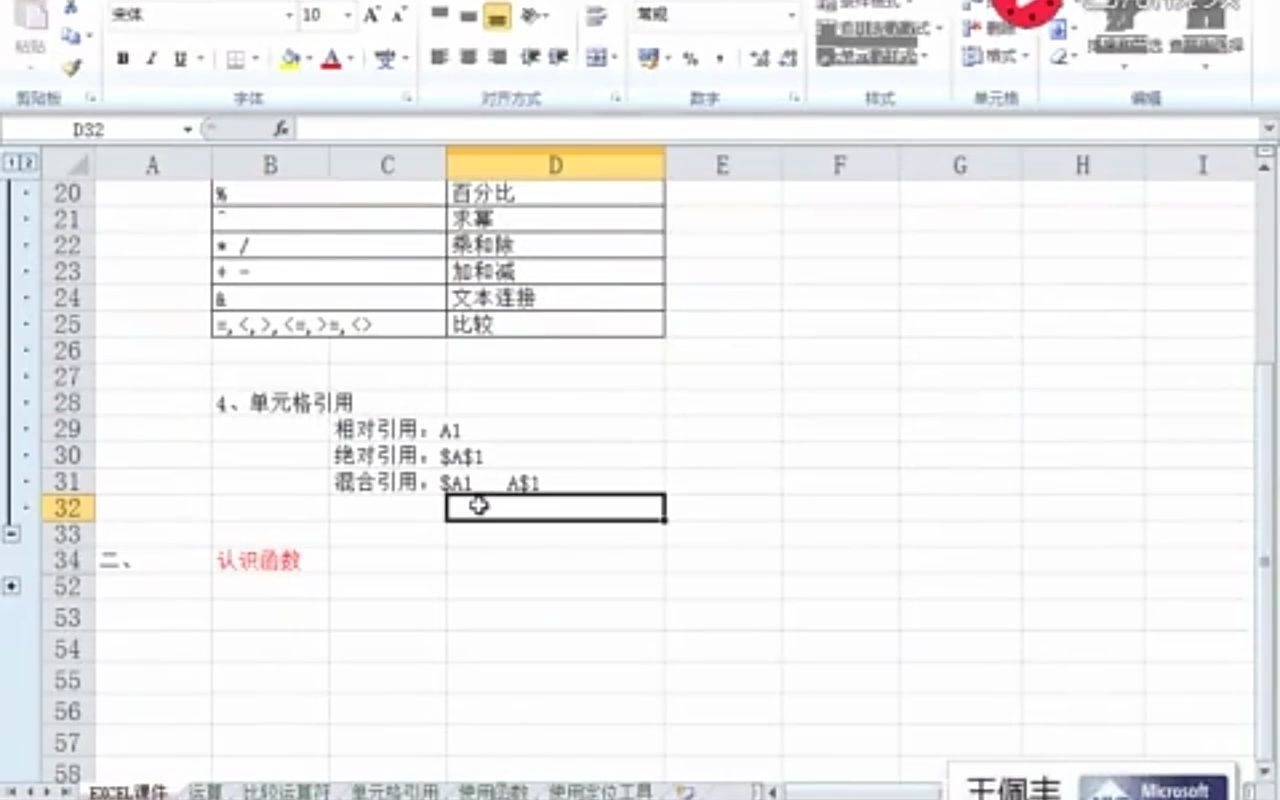This screenshot has width=1280, height=800.
Task: Apply bold formatting to the selection
Action: [x=124, y=57]
